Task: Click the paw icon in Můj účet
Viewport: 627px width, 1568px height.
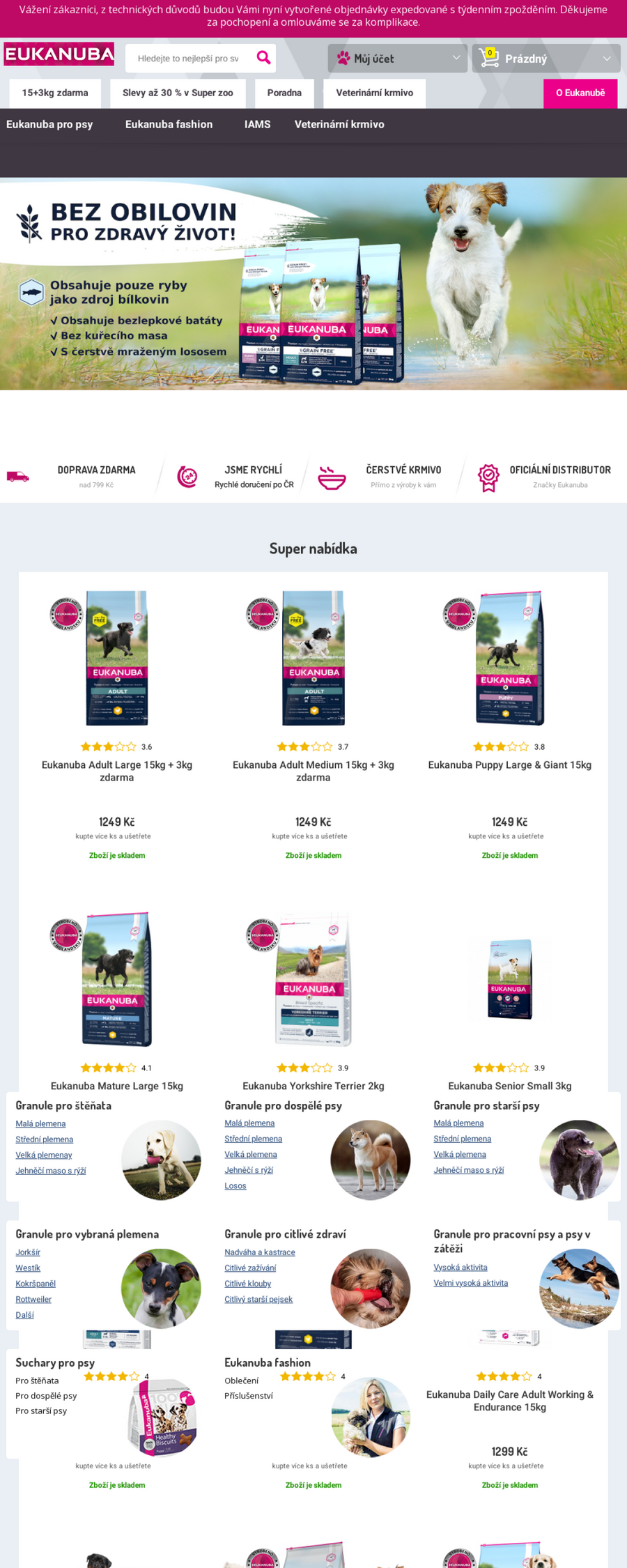Action: [343, 59]
